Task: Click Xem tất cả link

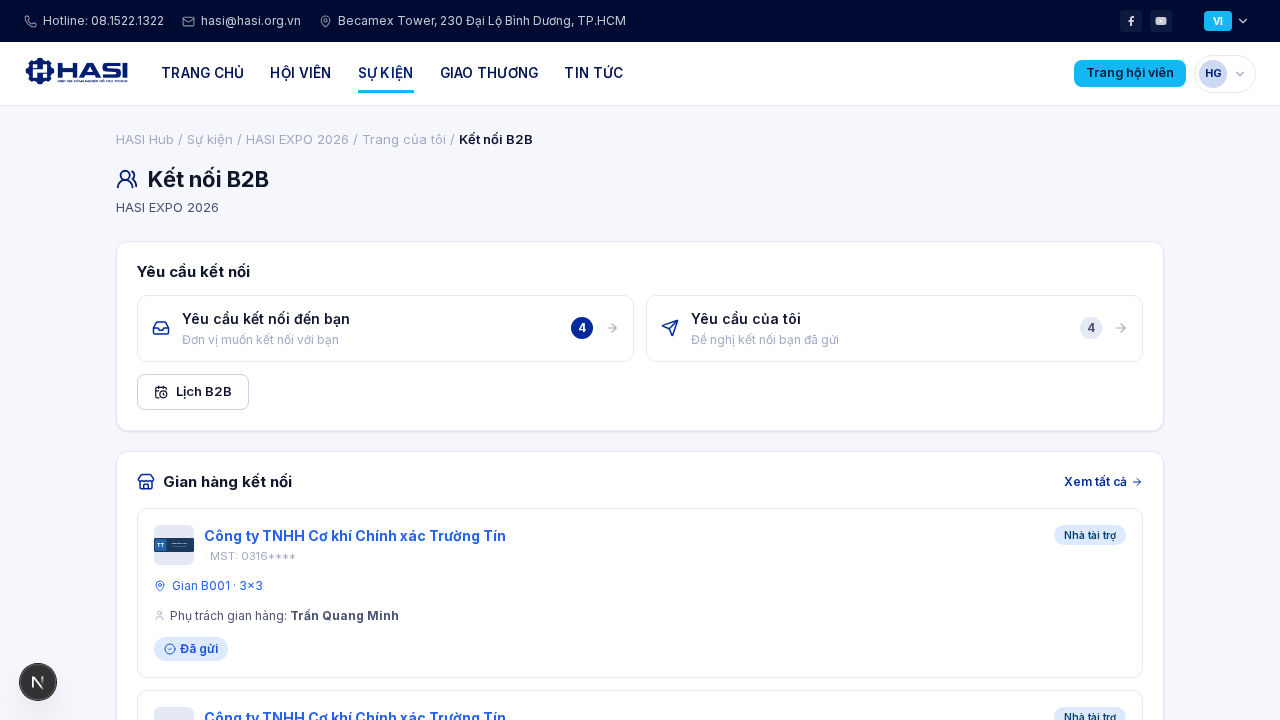Action: click(x=1103, y=482)
